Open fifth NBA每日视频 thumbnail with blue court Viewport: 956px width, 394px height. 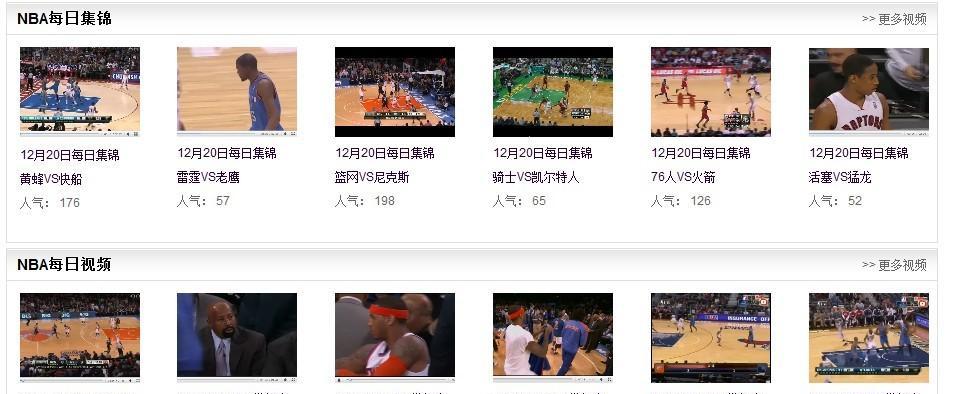tap(711, 338)
